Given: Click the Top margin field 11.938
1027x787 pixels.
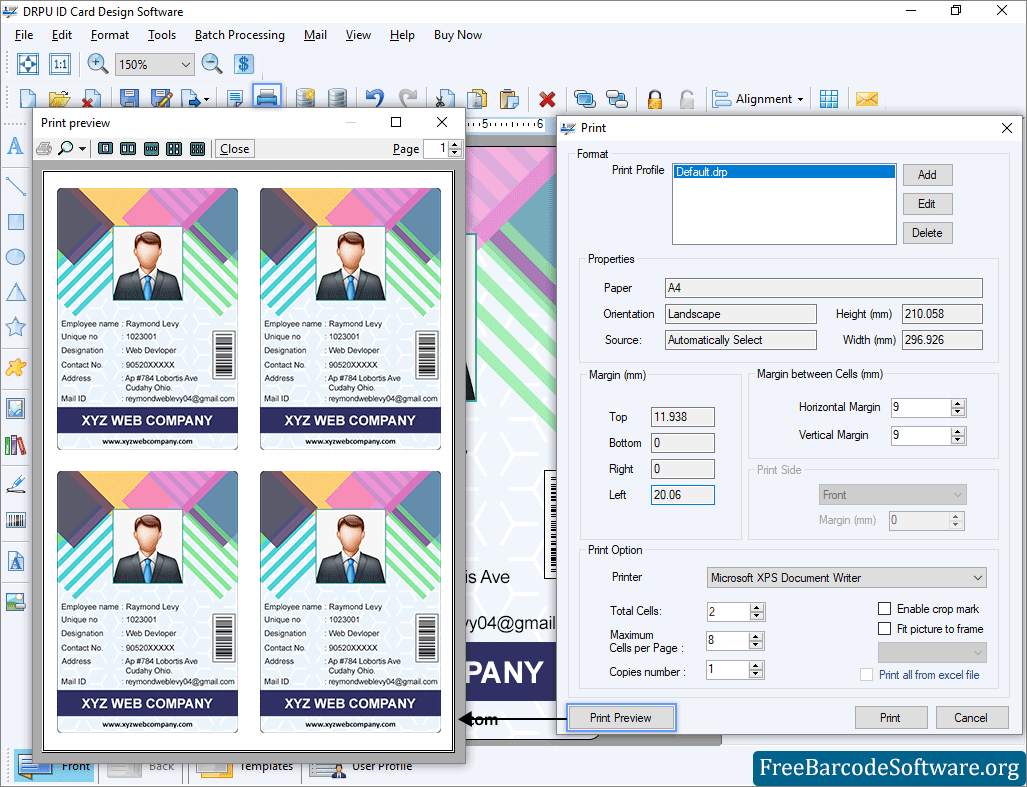Looking at the screenshot, I should [x=682, y=416].
